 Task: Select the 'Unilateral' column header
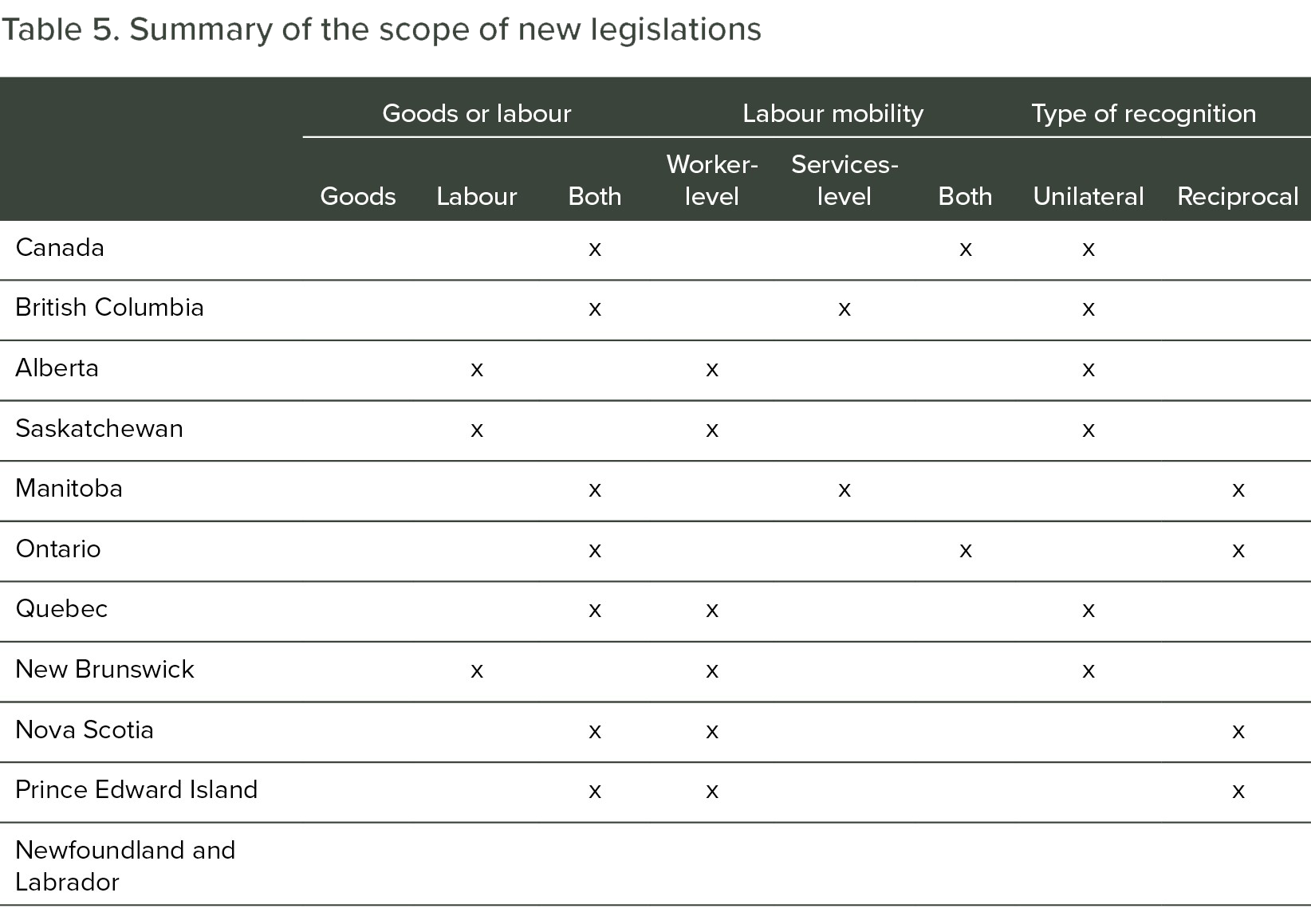pos(1088,196)
